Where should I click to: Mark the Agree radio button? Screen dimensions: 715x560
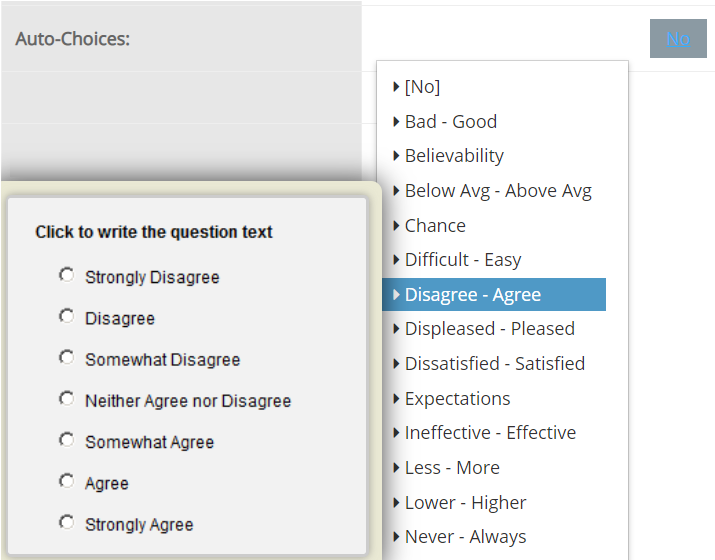click(x=67, y=482)
